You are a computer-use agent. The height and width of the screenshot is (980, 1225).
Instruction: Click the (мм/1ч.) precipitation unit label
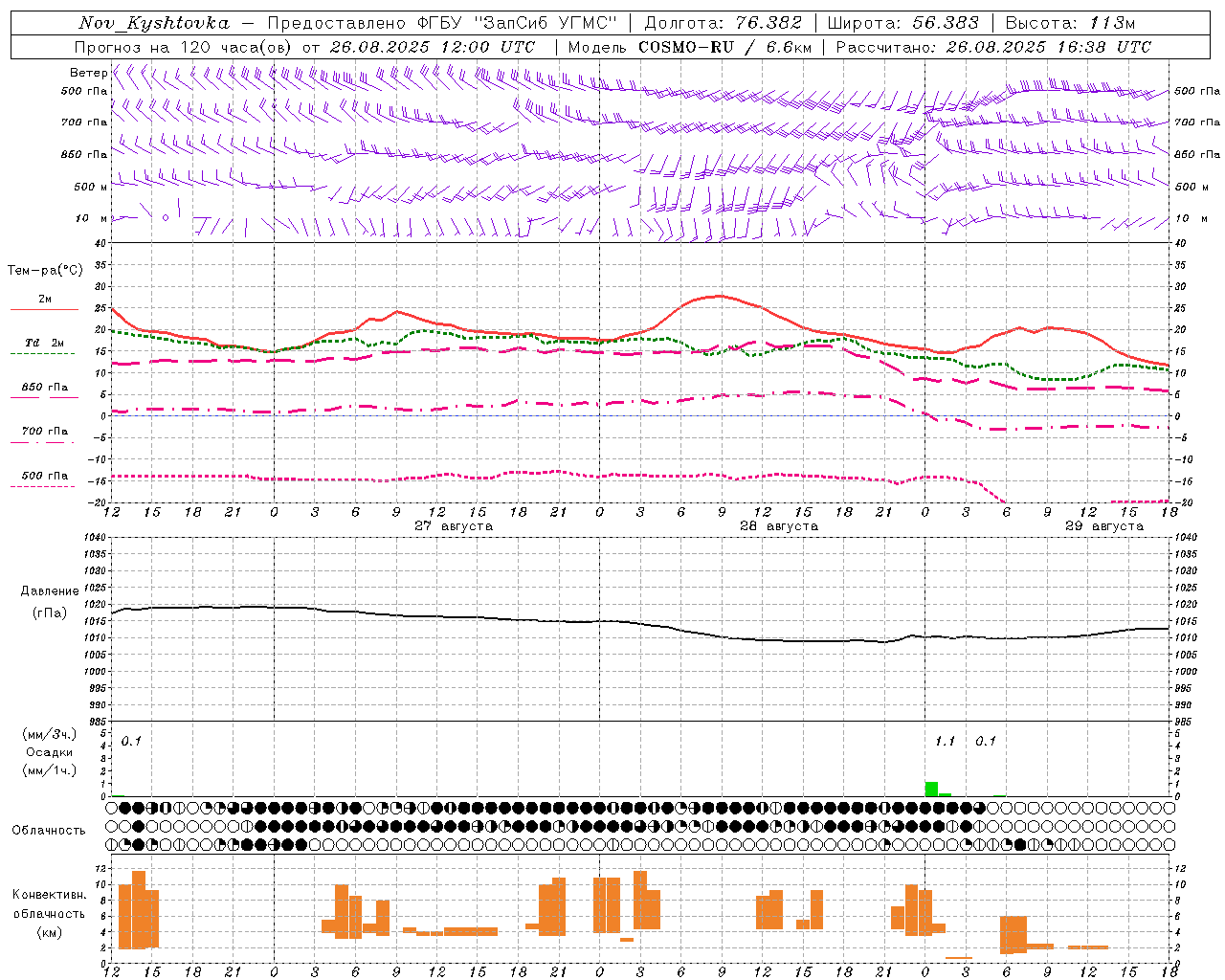pos(50,770)
